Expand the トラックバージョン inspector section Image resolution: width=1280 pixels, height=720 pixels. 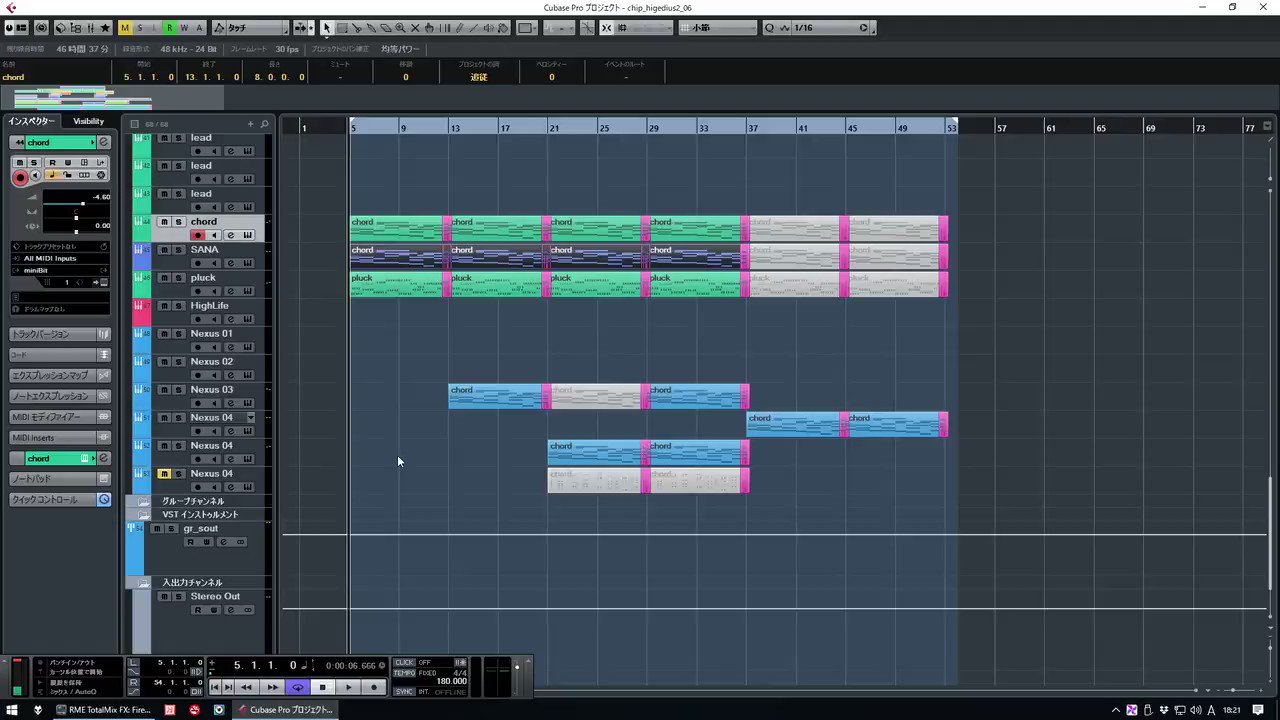coord(60,334)
